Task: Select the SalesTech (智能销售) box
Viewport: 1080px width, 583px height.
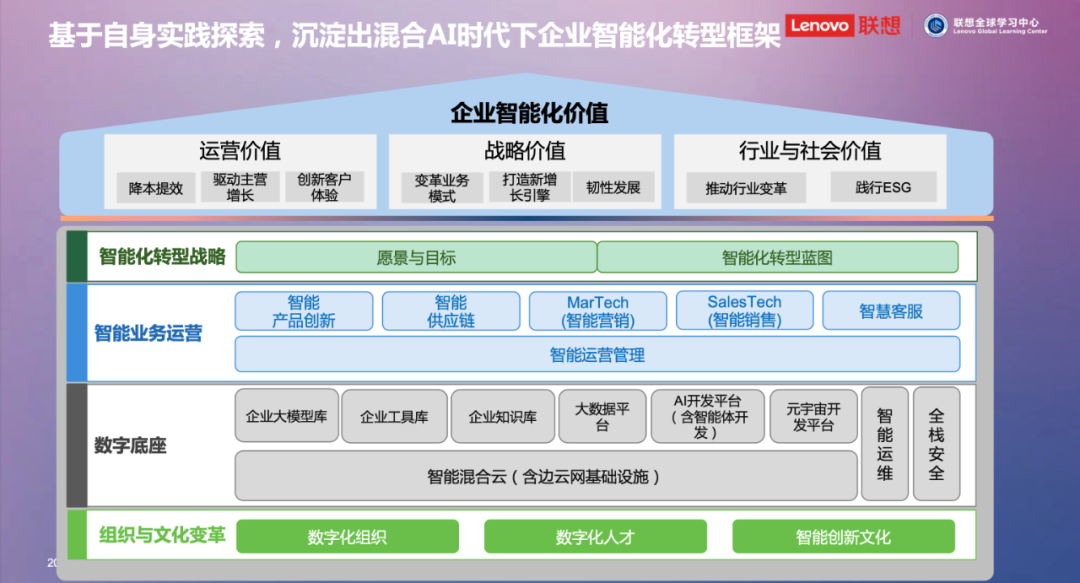Action: 744,311
